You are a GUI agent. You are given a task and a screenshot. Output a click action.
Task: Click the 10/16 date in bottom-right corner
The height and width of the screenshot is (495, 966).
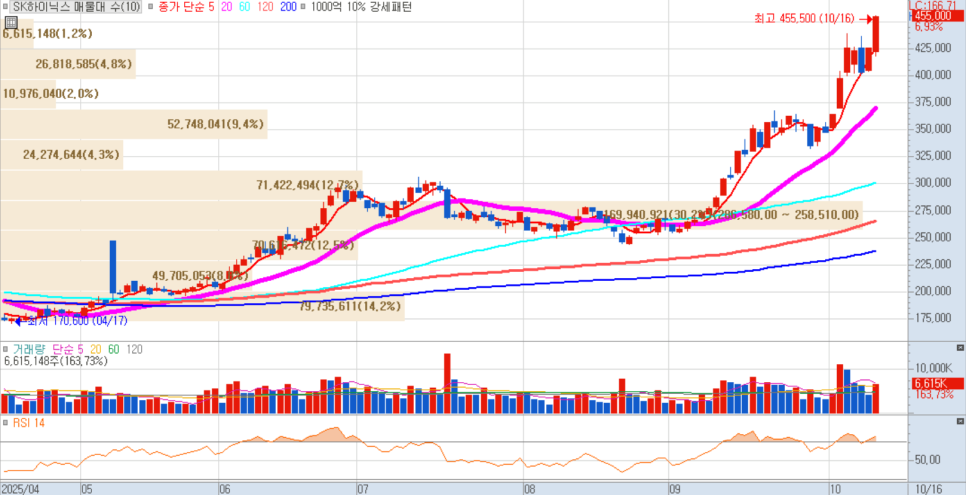click(929, 488)
